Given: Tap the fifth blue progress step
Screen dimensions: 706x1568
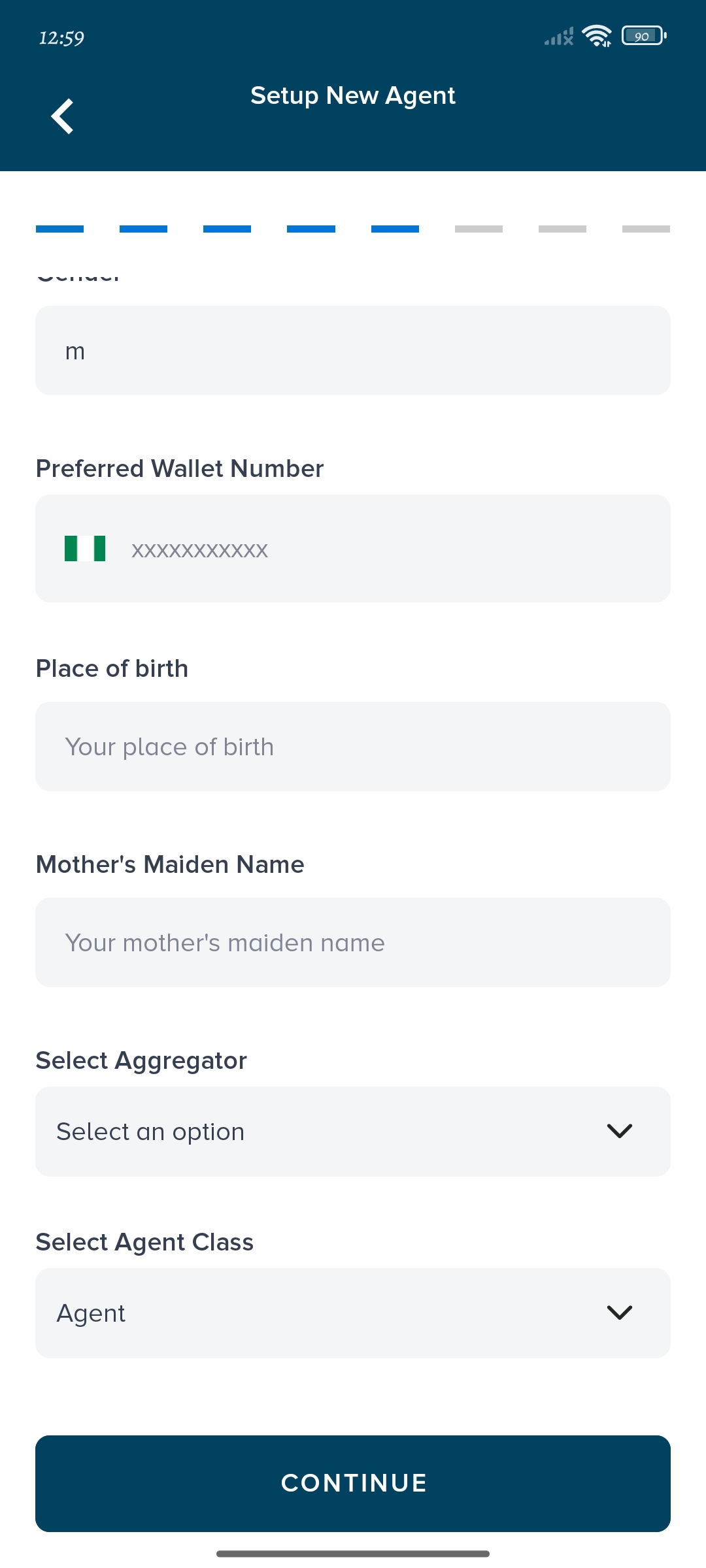Looking at the screenshot, I should coord(395,229).
